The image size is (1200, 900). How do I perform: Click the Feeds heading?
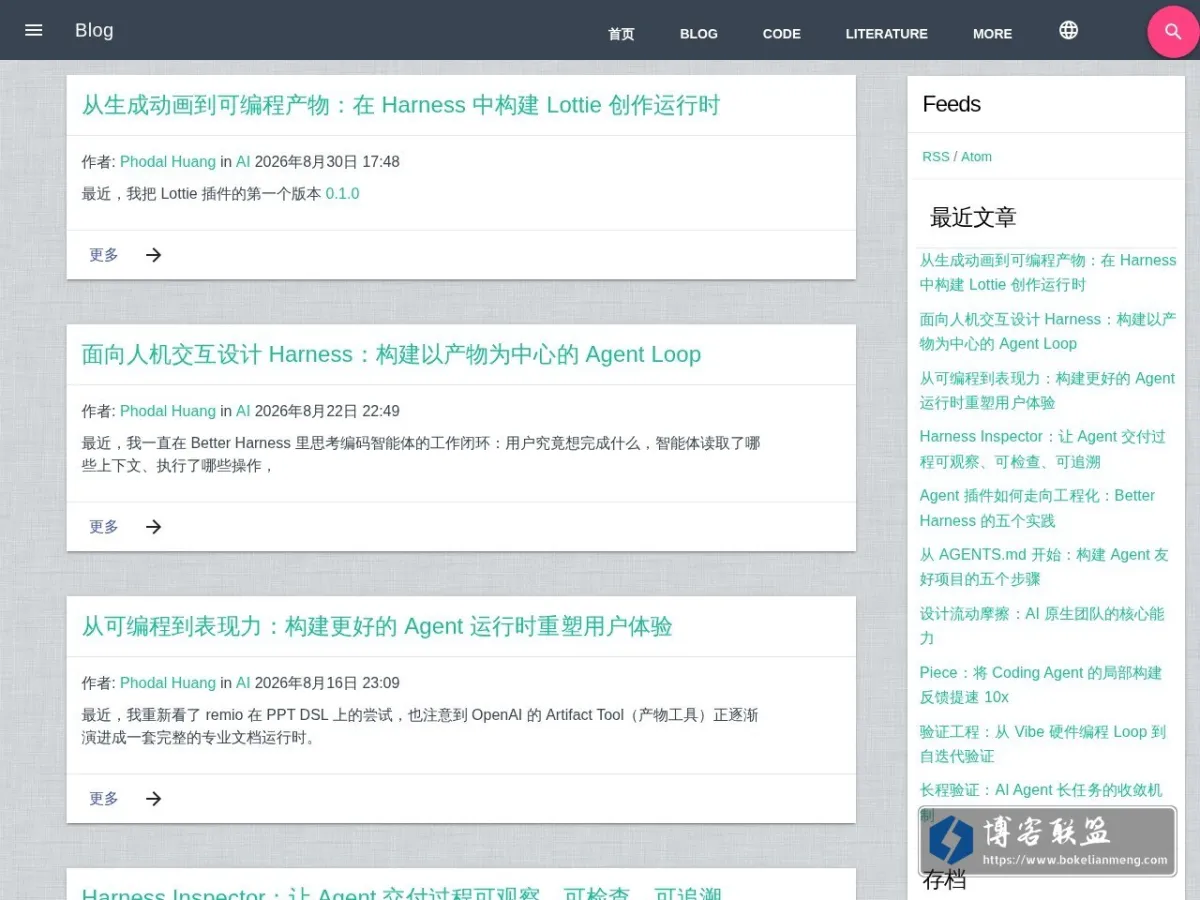[x=951, y=104]
